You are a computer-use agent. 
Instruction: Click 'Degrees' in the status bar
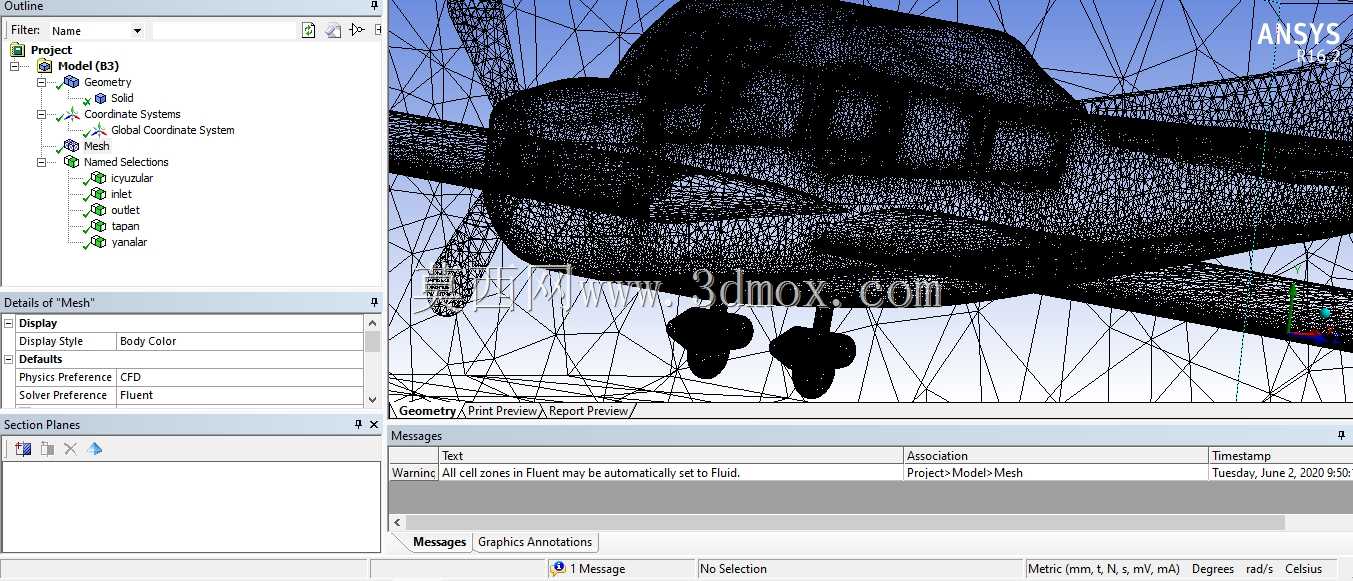1213,569
